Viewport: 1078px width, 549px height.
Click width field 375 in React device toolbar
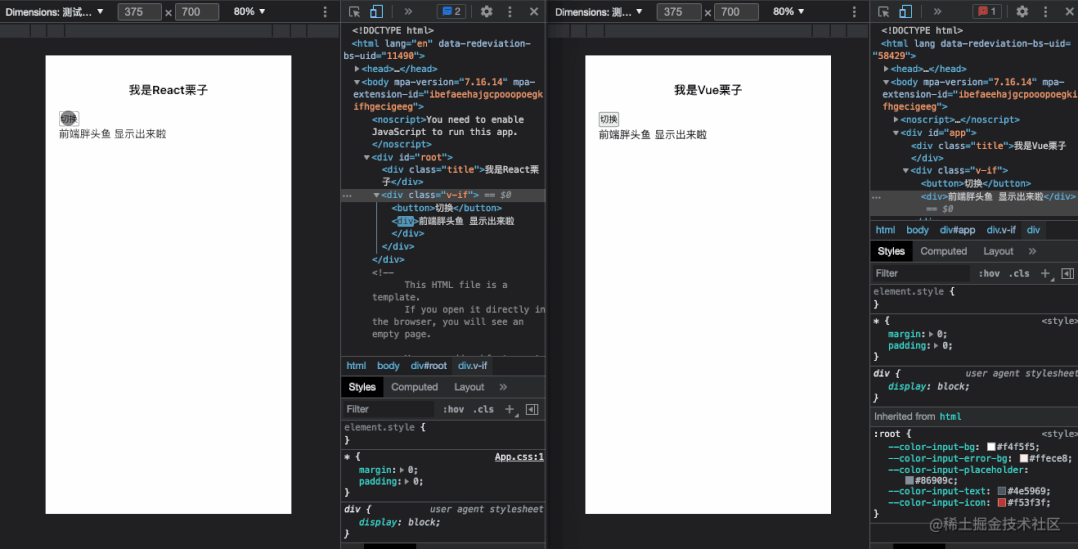click(140, 12)
